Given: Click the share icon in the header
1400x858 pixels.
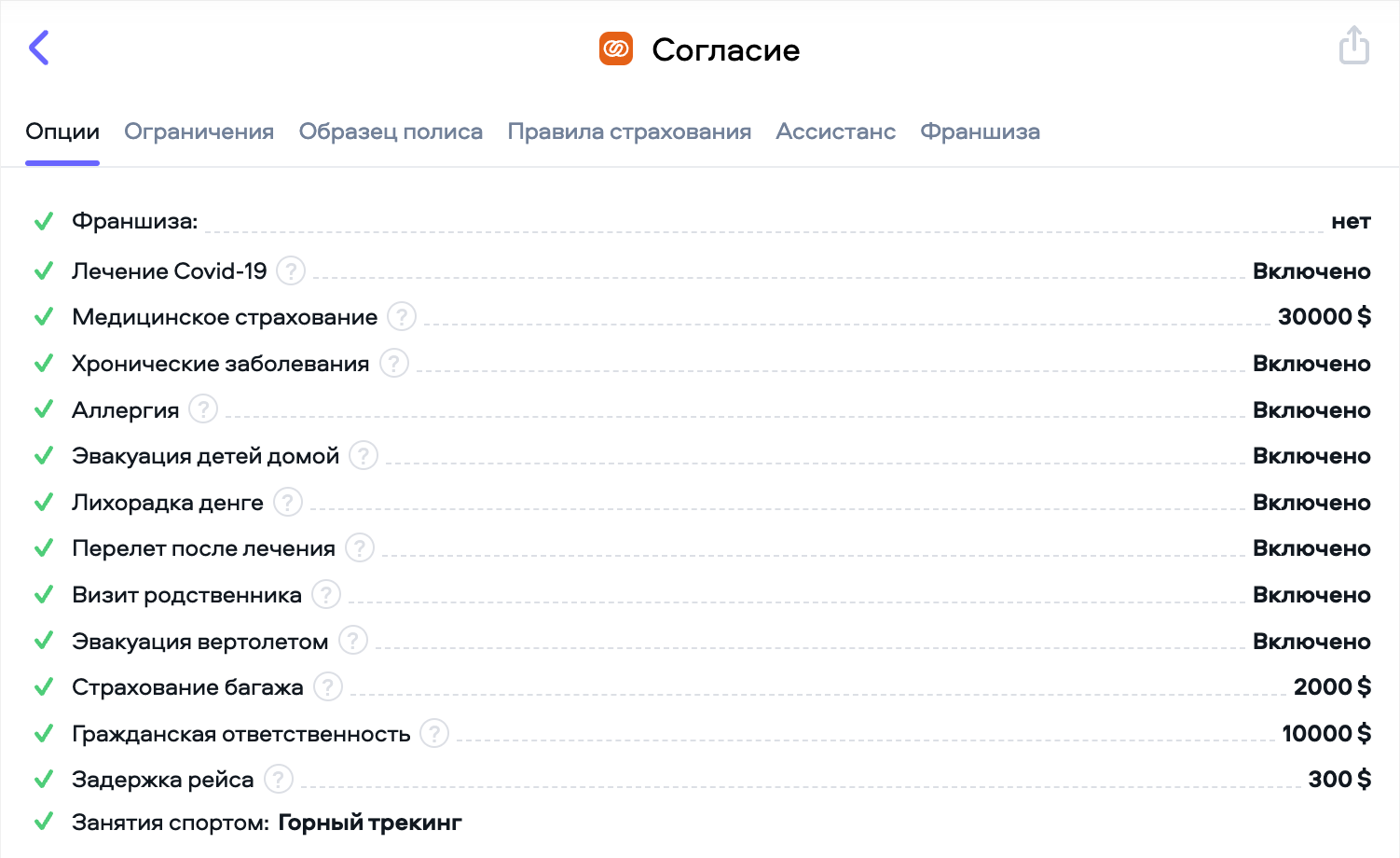Looking at the screenshot, I should click(x=1353, y=46).
